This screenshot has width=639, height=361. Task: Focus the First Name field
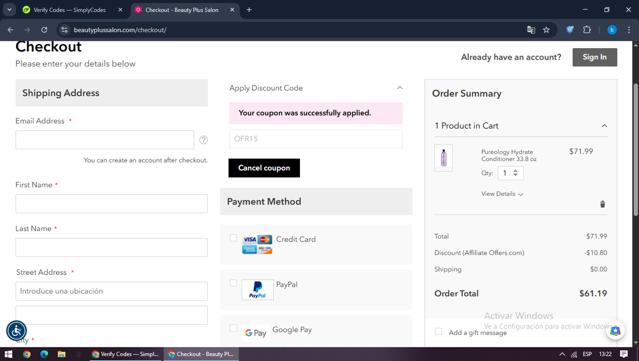coord(111,203)
